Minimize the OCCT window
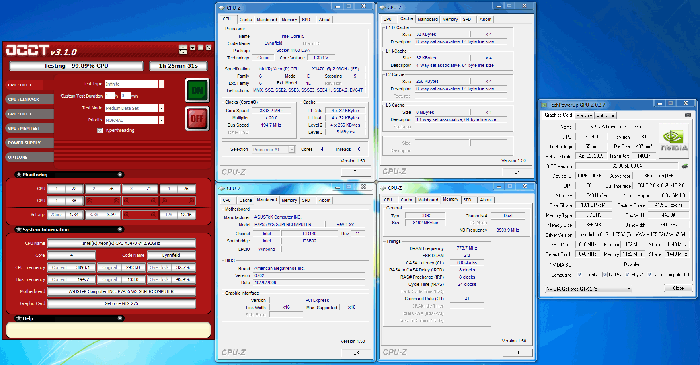This screenshot has width=700, height=365. [x=200, y=48]
